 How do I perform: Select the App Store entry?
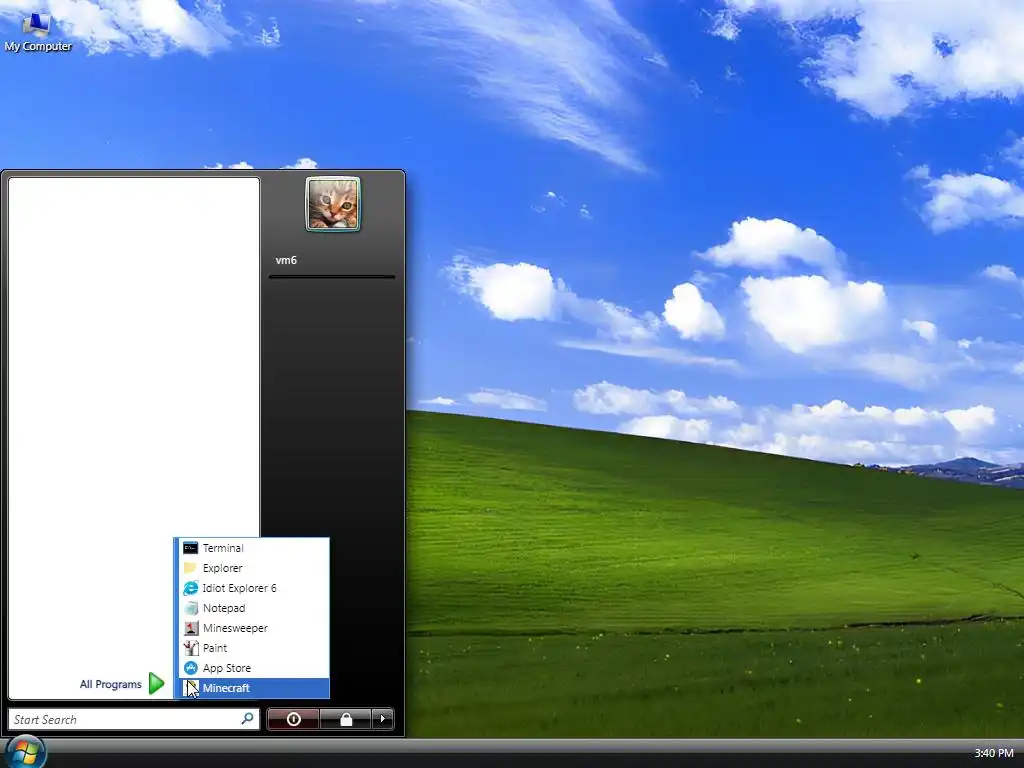point(254,668)
